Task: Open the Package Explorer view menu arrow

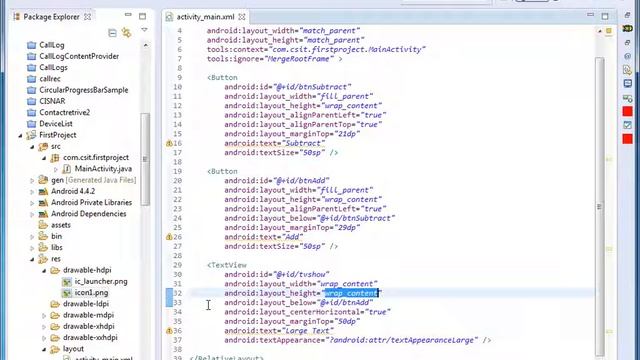Action: tap(144, 30)
